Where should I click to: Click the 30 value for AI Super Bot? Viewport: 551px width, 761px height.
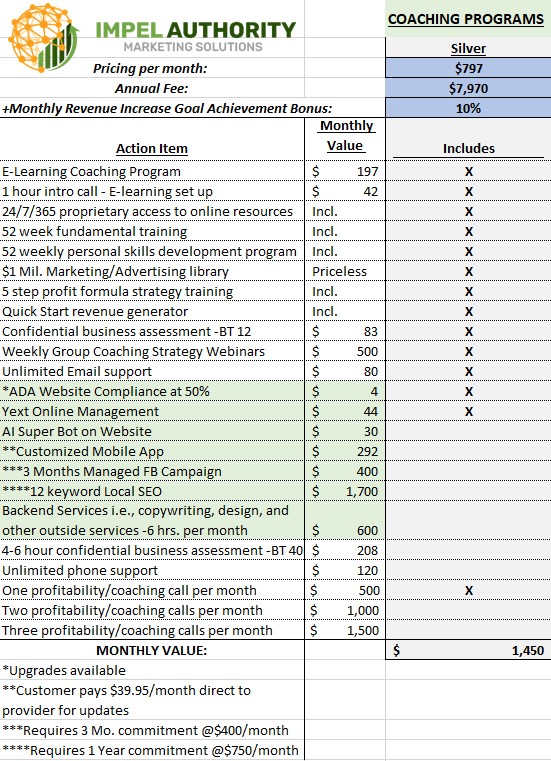point(370,431)
